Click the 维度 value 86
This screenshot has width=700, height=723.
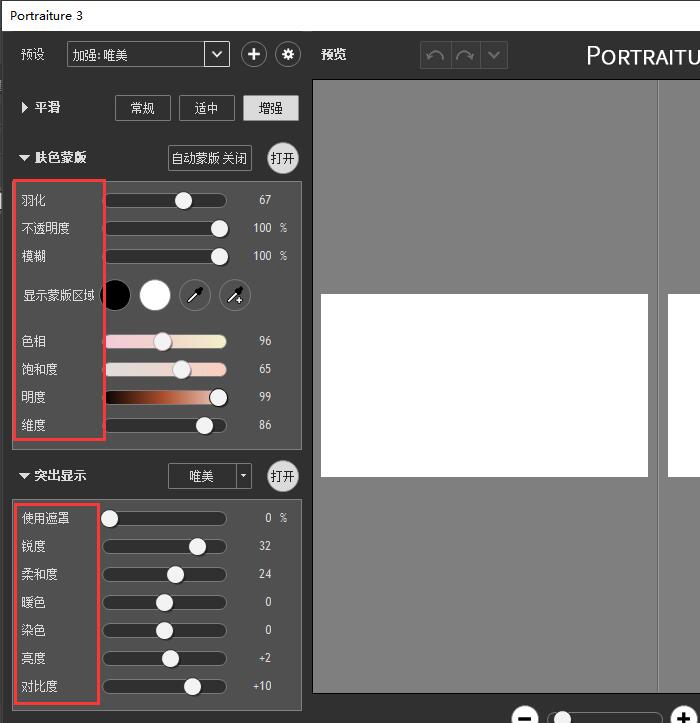[265, 425]
